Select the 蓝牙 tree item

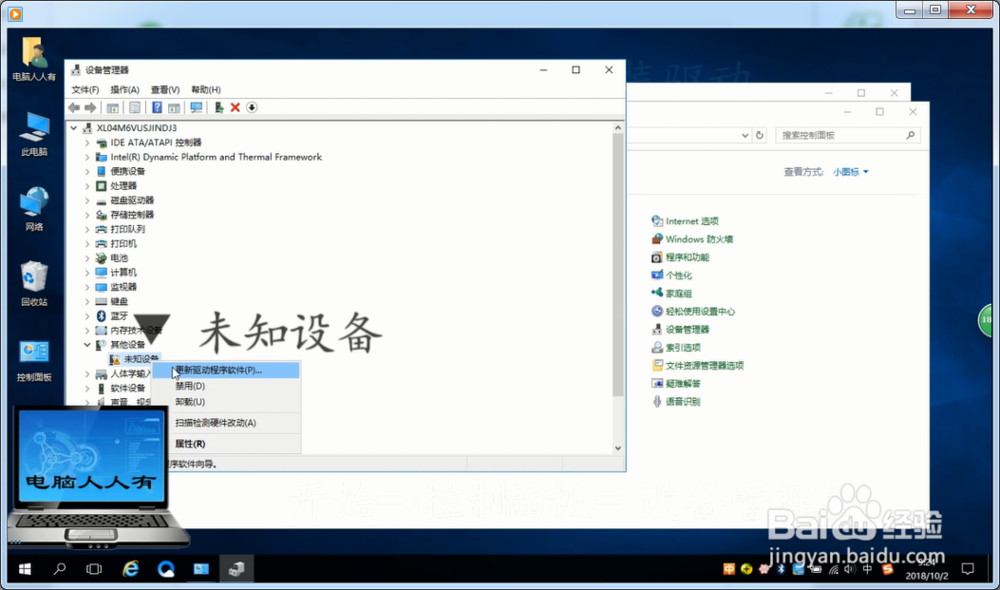pyautogui.click(x=119, y=316)
